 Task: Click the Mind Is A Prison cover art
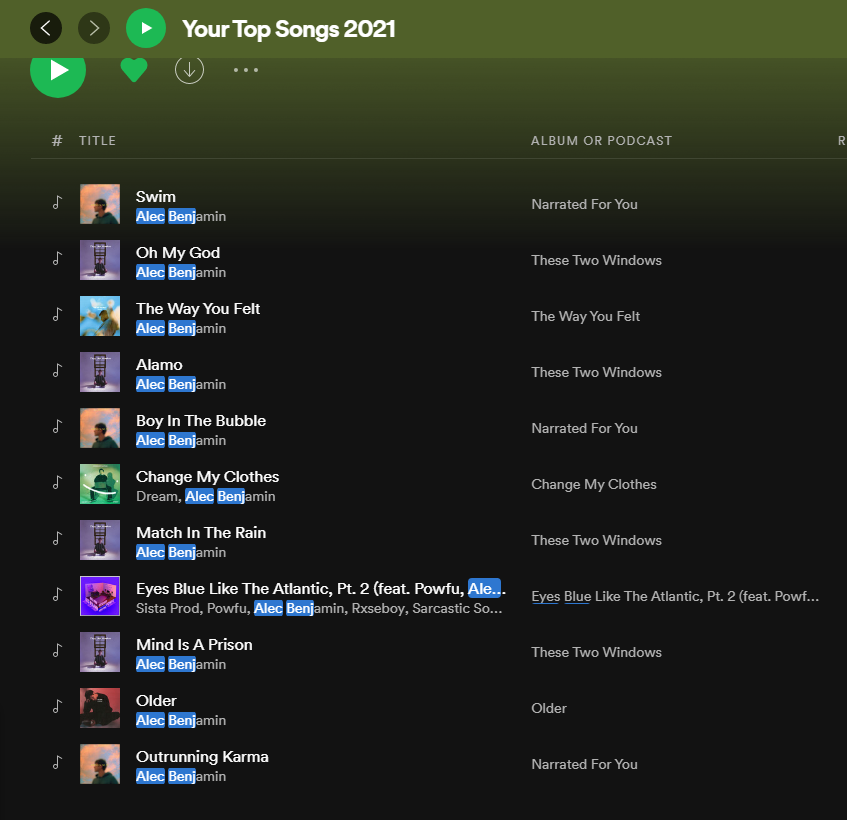pyautogui.click(x=100, y=652)
